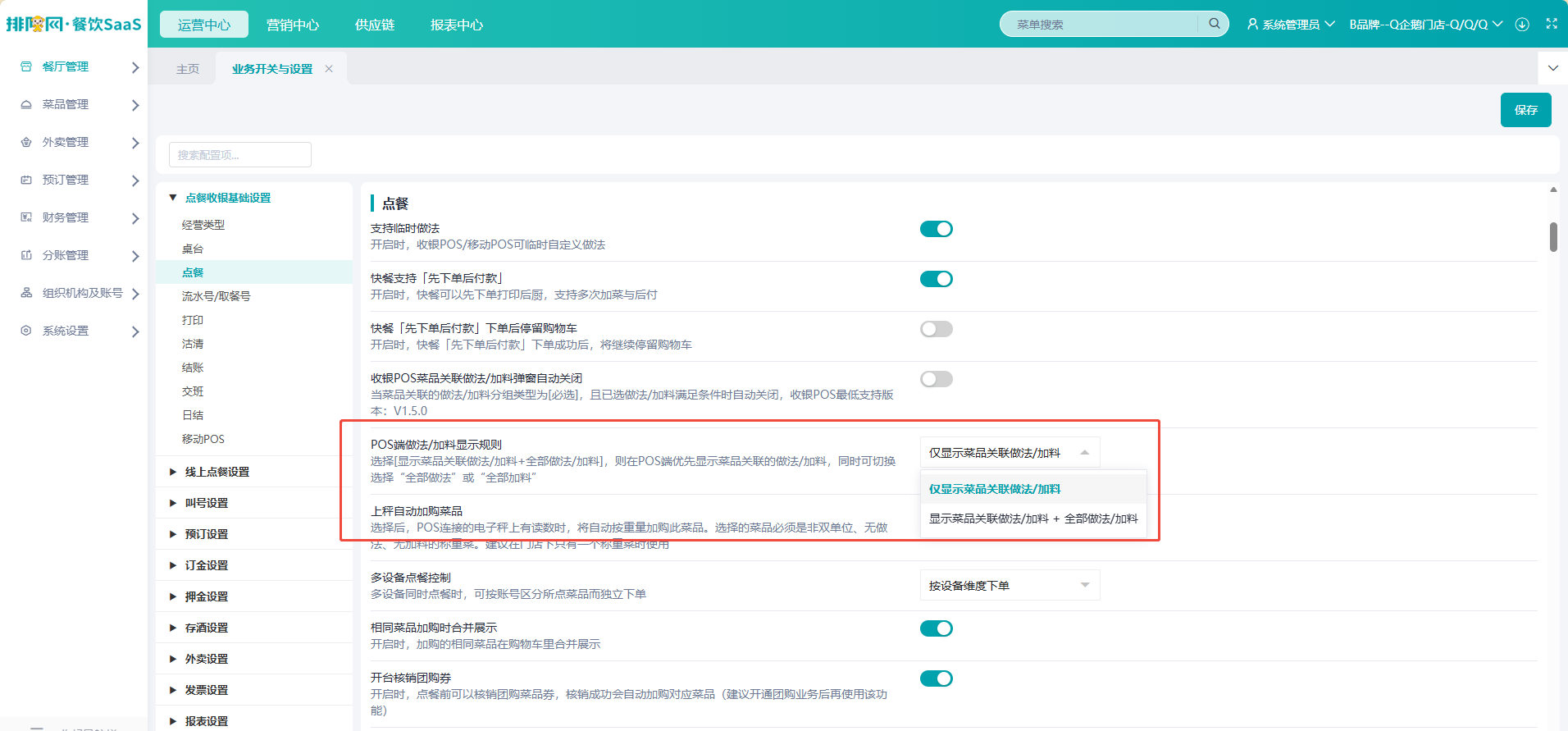1568x731 pixels.
Task: Click the 餐厅管理 sidebar icon
Action: pyautogui.click(x=26, y=66)
